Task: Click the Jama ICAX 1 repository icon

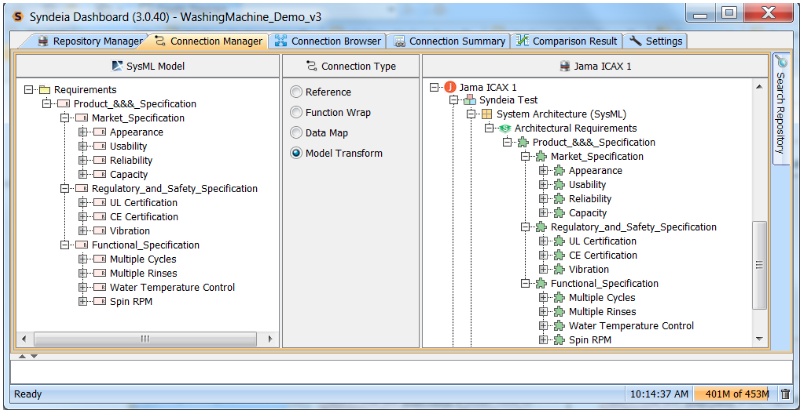Action: [451, 87]
